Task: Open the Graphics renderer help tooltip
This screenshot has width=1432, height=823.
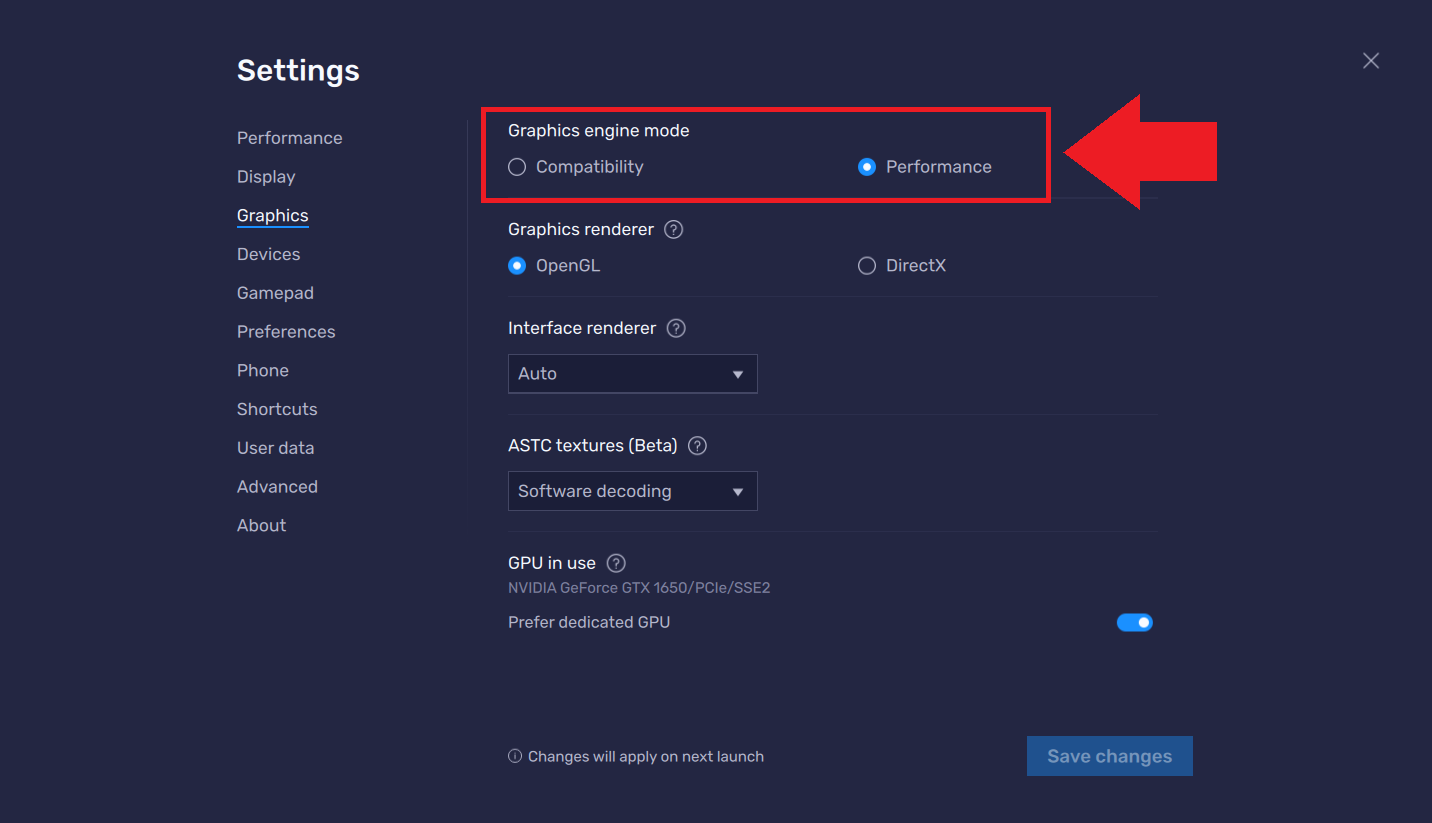Action: pyautogui.click(x=673, y=229)
